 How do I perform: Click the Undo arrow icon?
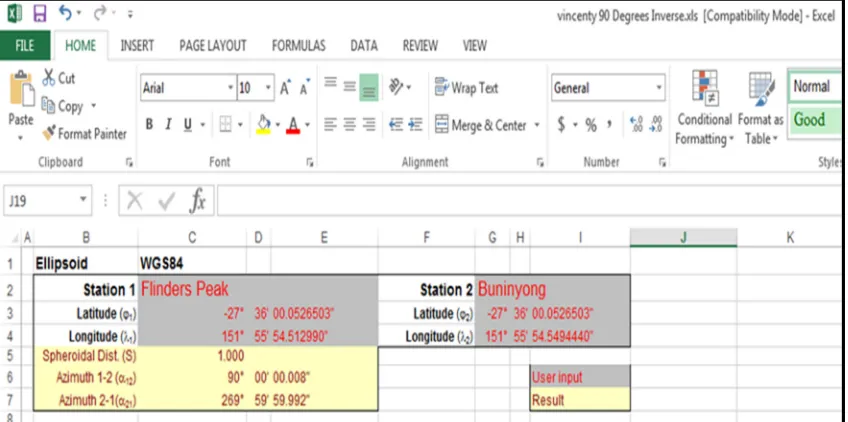pos(65,13)
